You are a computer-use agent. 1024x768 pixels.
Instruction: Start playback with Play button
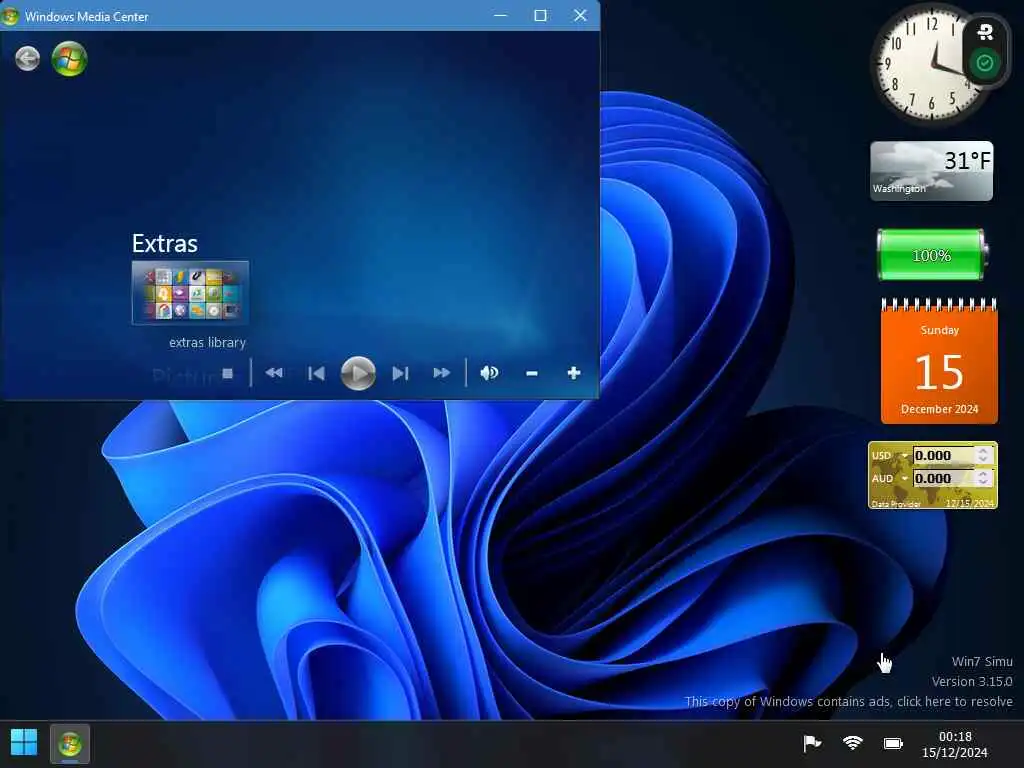[x=358, y=374]
